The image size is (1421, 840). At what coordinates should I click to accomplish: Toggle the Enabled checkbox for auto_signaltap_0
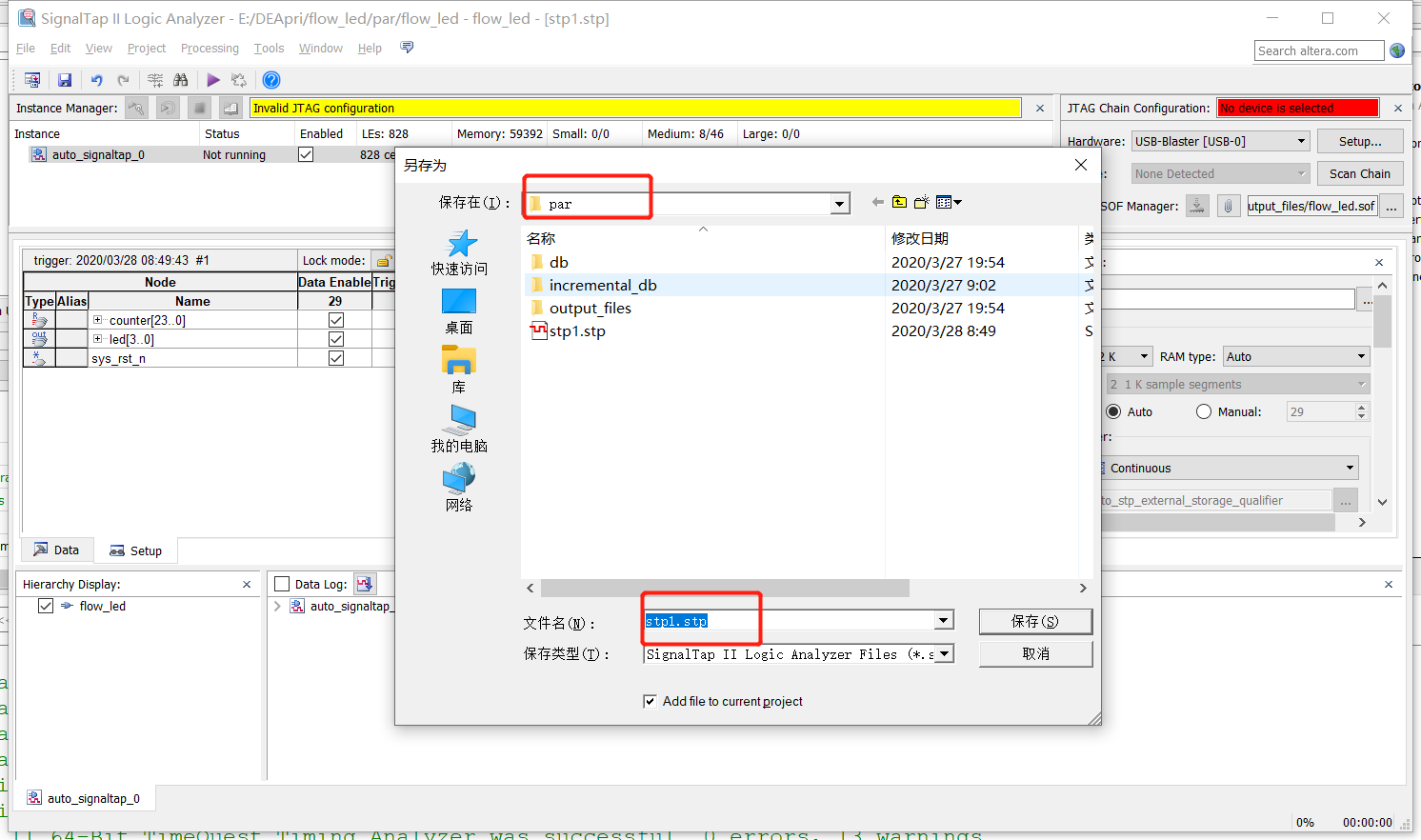pos(307,153)
